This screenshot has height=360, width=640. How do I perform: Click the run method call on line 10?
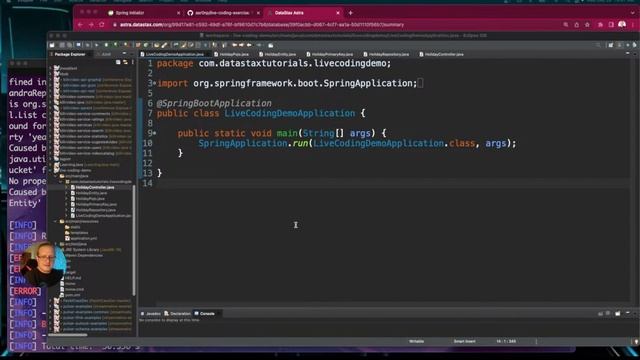[x=300, y=144]
